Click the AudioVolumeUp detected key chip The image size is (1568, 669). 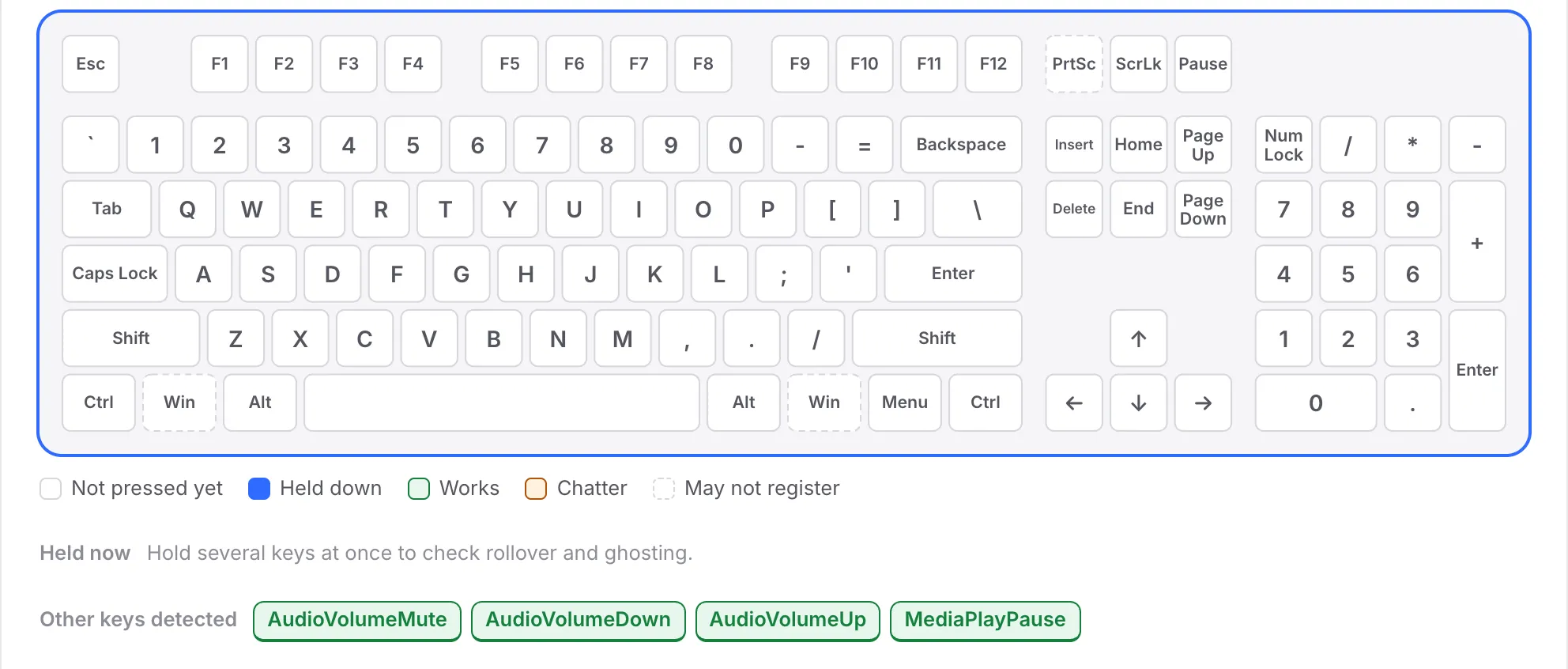tap(788, 621)
